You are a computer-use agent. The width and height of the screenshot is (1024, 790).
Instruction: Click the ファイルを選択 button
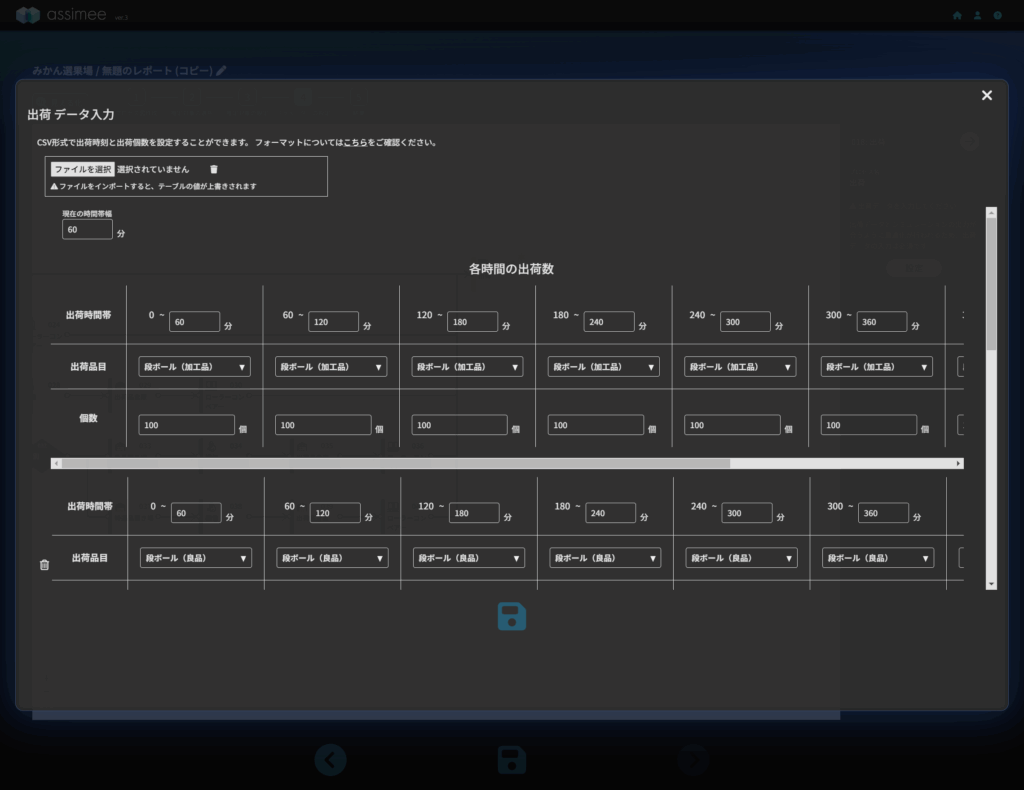(x=83, y=170)
